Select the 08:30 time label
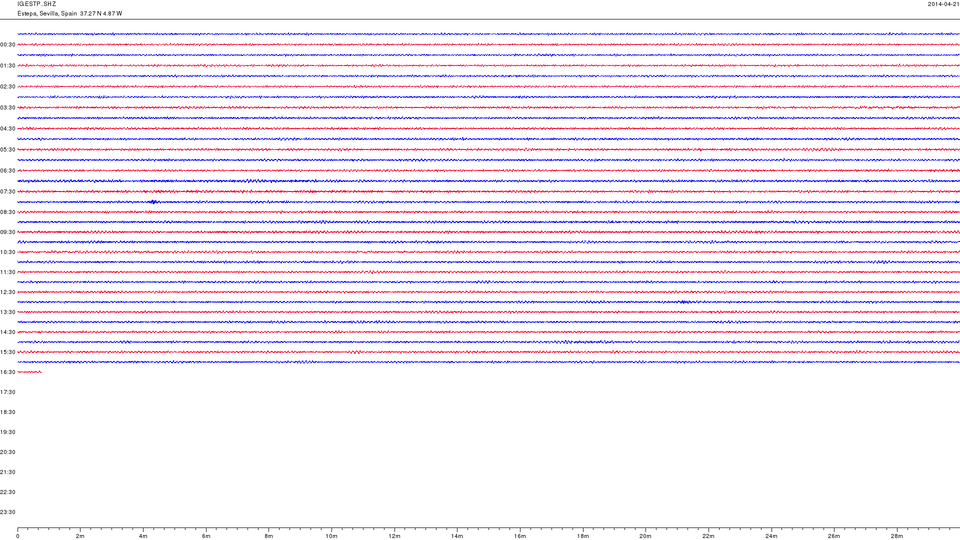The height and width of the screenshot is (540, 960). (x=7, y=212)
